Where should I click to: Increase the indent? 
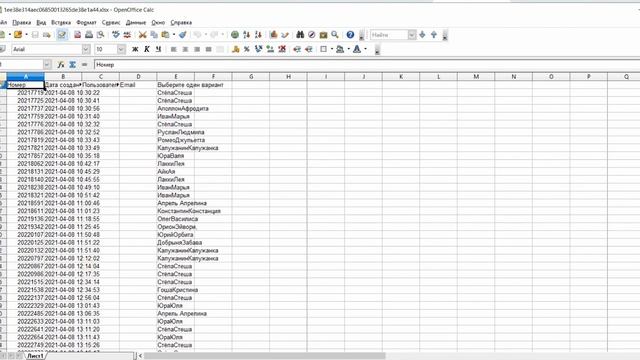click(309, 49)
